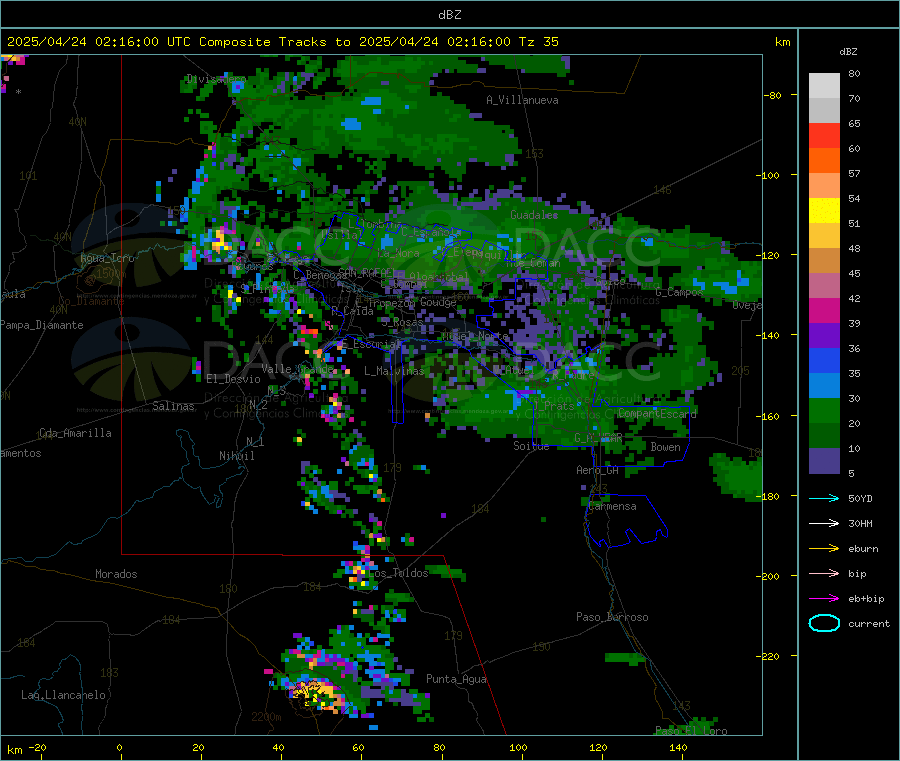Click the '-220' tick on the right axis

[x=767, y=656]
